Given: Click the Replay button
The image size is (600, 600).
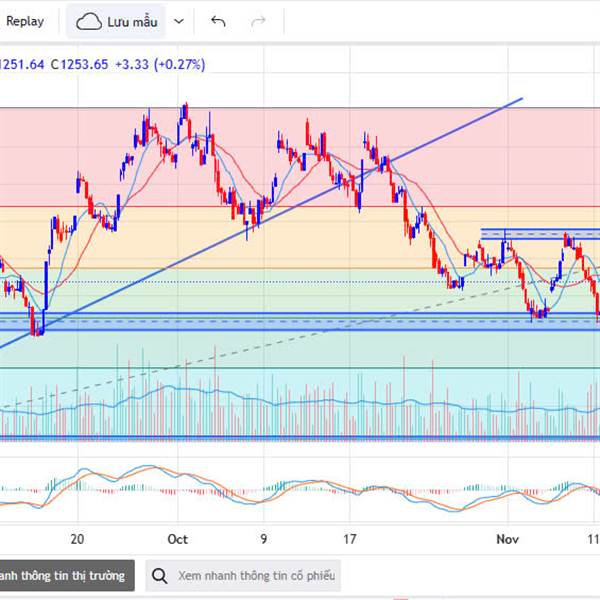Looking at the screenshot, I should tap(24, 20).
